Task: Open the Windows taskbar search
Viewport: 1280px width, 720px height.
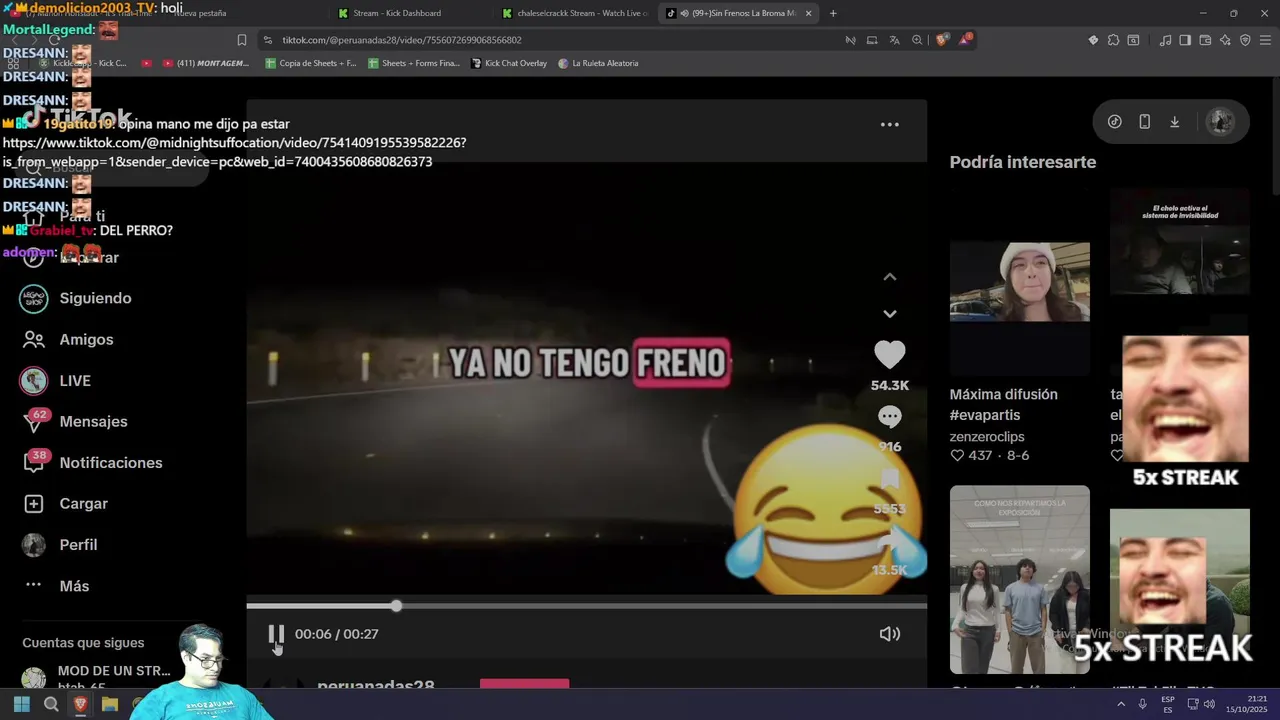Action: [x=51, y=704]
